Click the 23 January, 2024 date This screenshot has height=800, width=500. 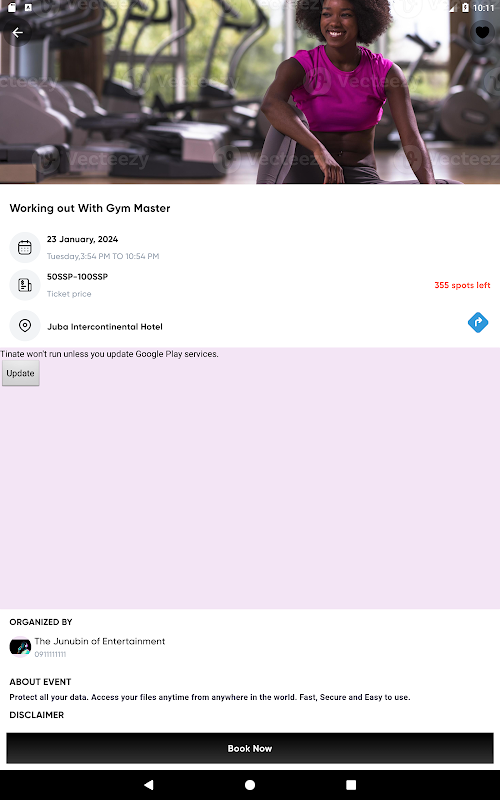(x=82, y=239)
